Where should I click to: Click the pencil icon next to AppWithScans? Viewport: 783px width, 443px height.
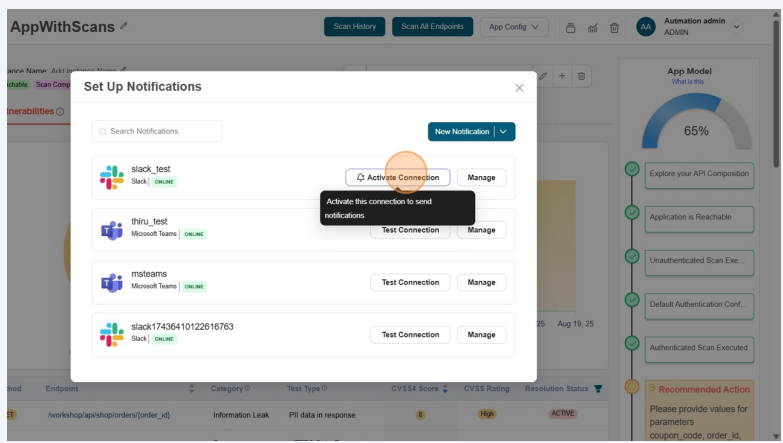click(x=123, y=27)
